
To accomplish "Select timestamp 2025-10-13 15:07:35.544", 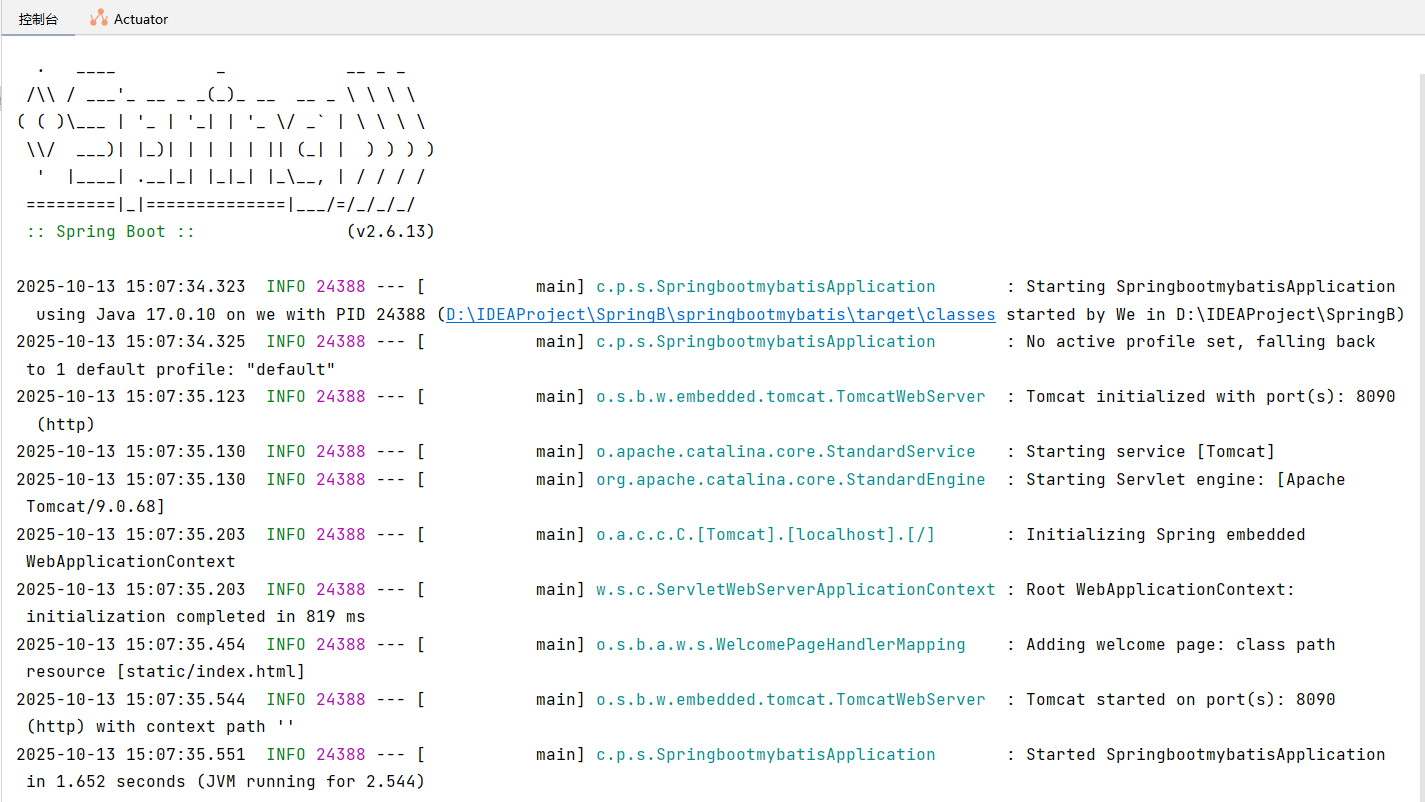I will 131,699.
